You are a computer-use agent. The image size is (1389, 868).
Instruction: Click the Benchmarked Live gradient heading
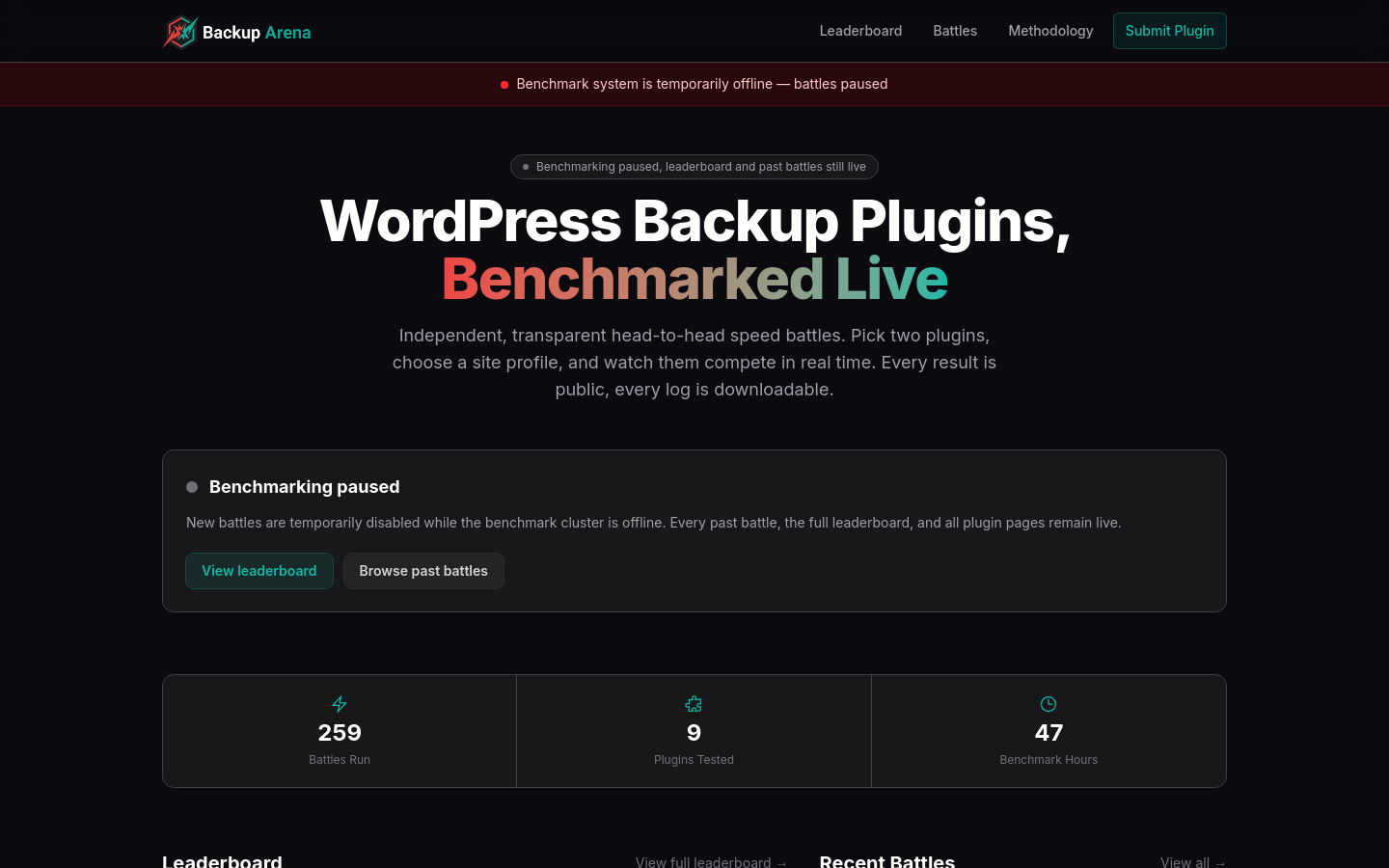694,279
